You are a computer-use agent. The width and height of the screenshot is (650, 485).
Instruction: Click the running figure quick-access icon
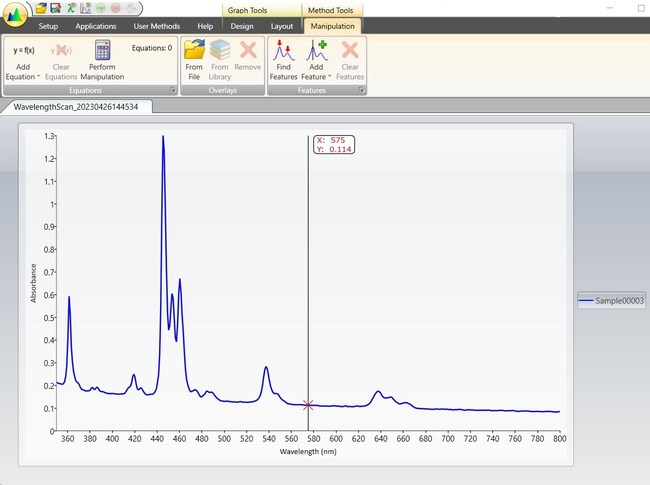(71, 8)
